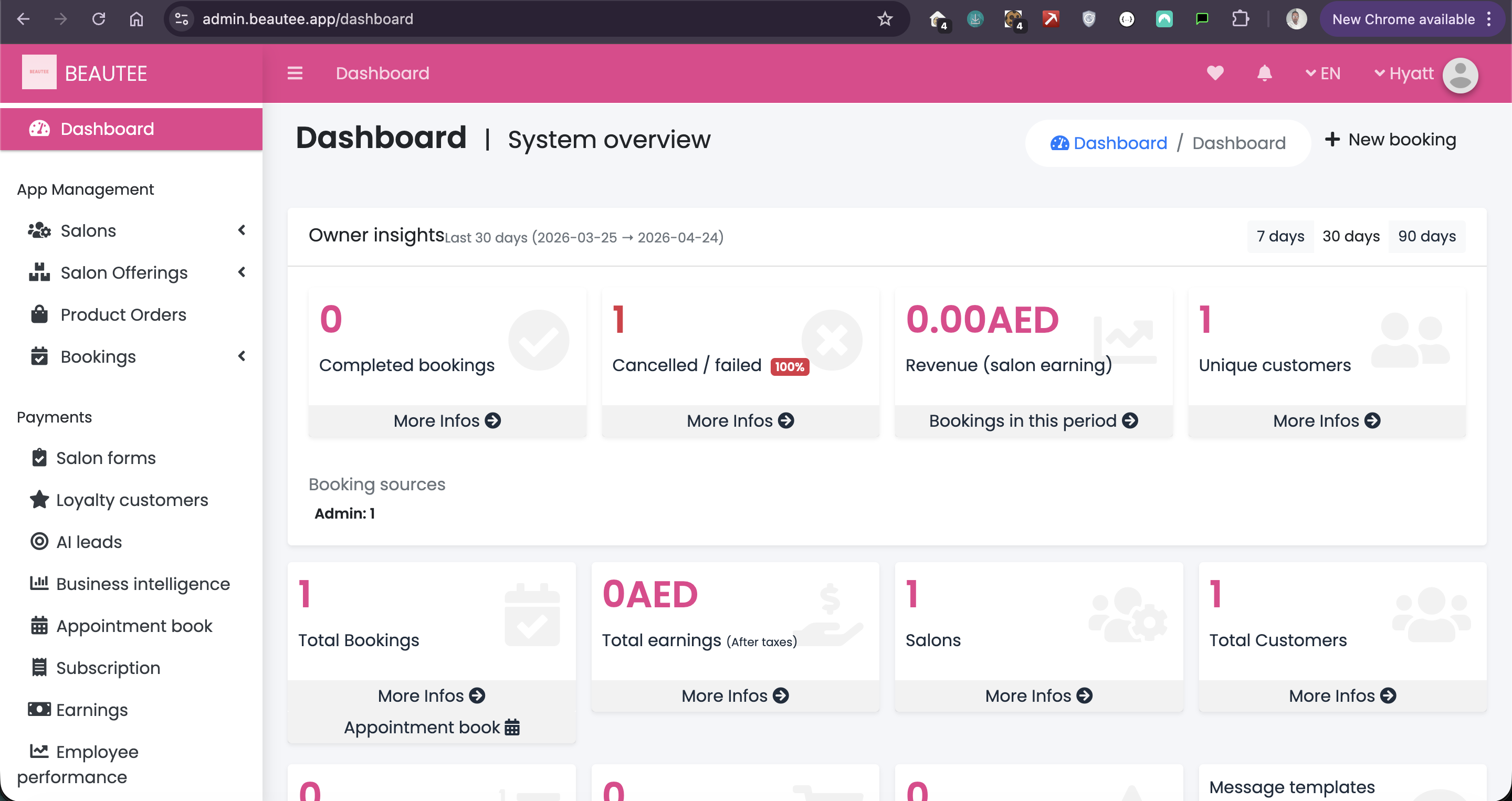Go back with browser back arrow
The height and width of the screenshot is (801, 1512).
pyautogui.click(x=23, y=19)
